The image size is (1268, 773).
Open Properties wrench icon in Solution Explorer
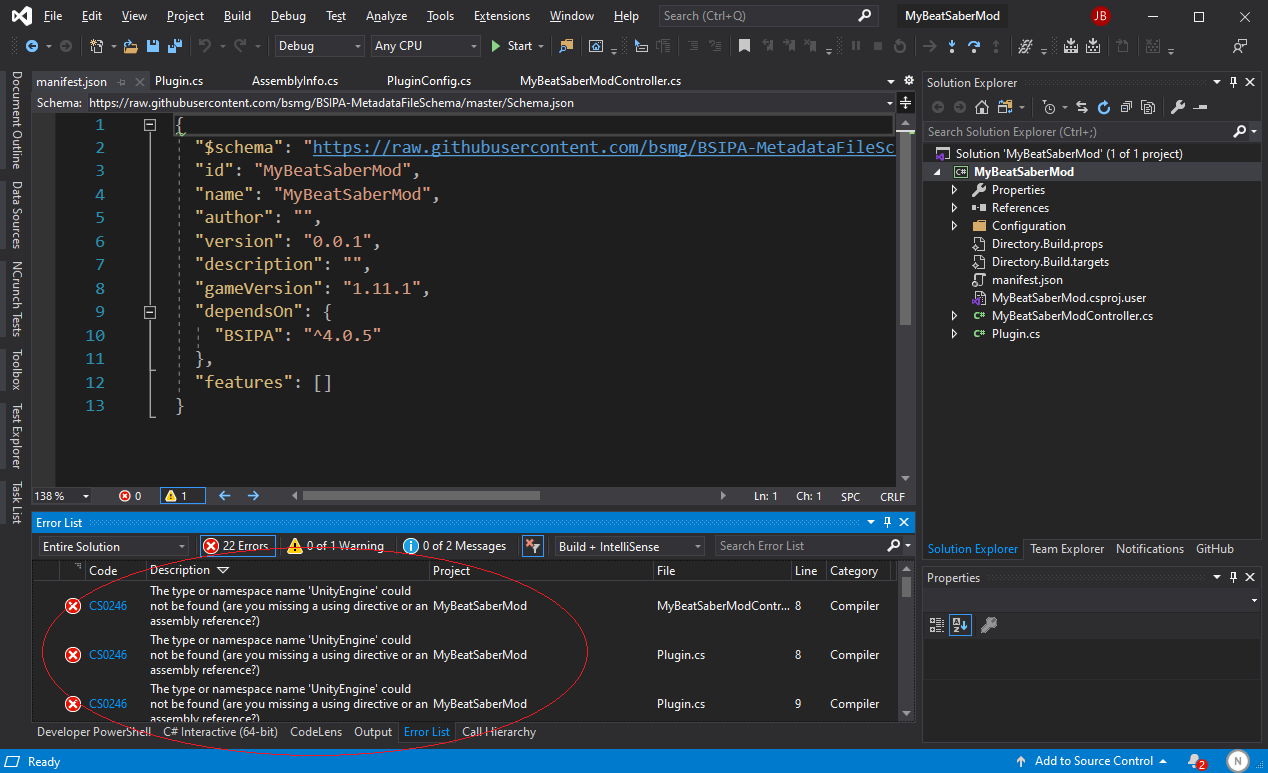[1178, 107]
